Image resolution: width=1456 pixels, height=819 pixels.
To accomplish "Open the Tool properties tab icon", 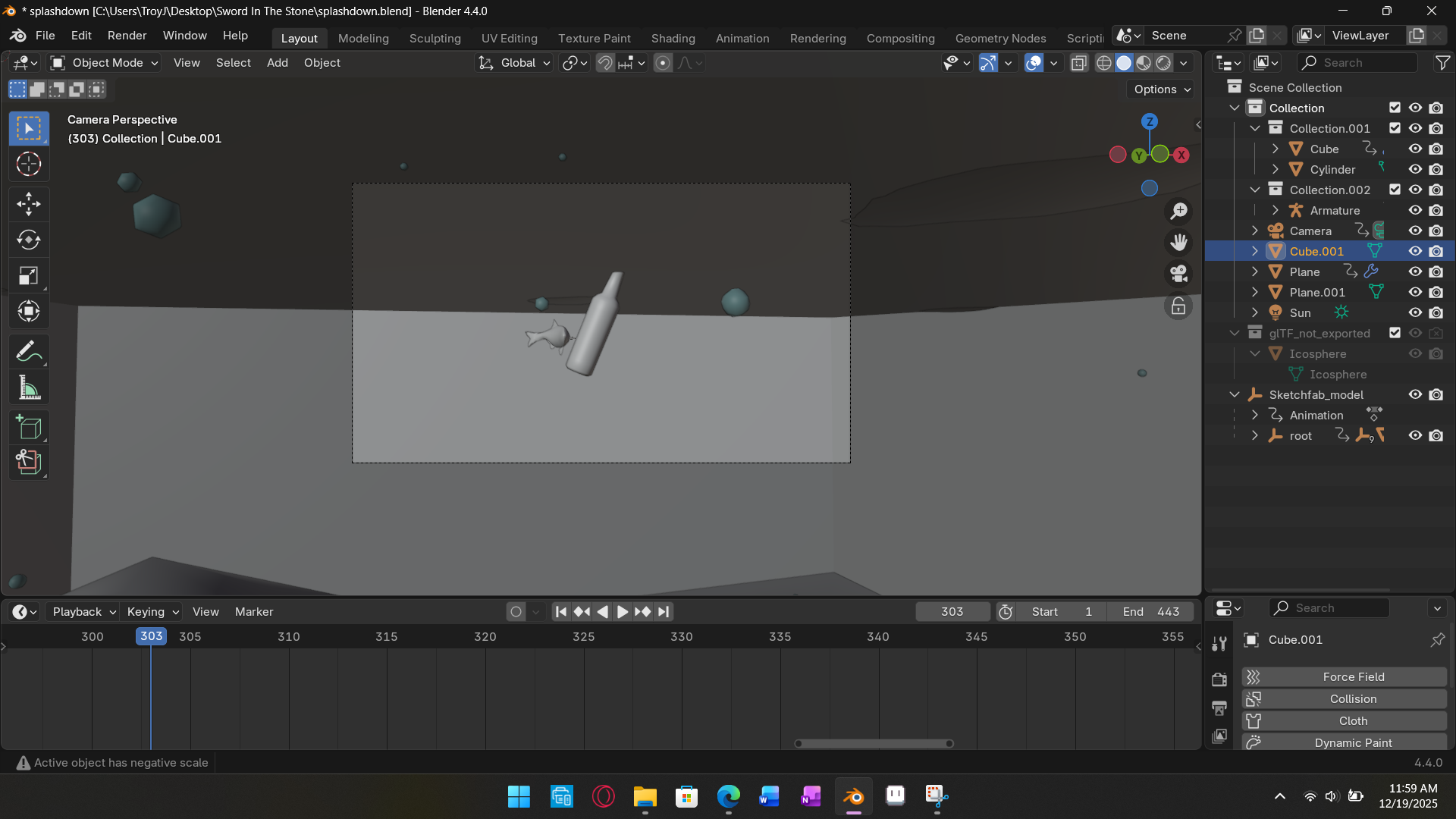I will coord(1219,644).
